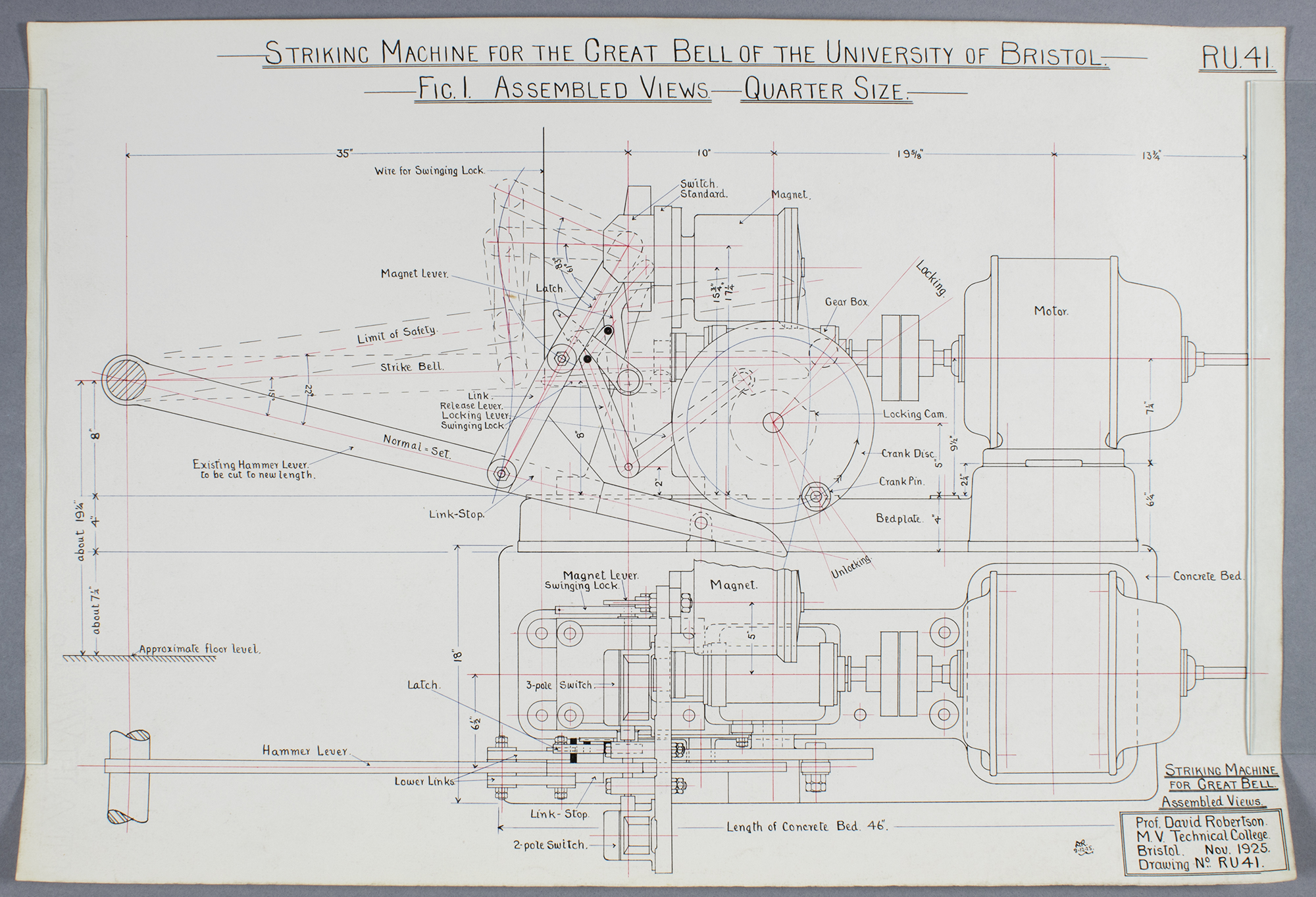
Task: Click the 'Concrete Bed' label on right
Action: coord(1207,577)
